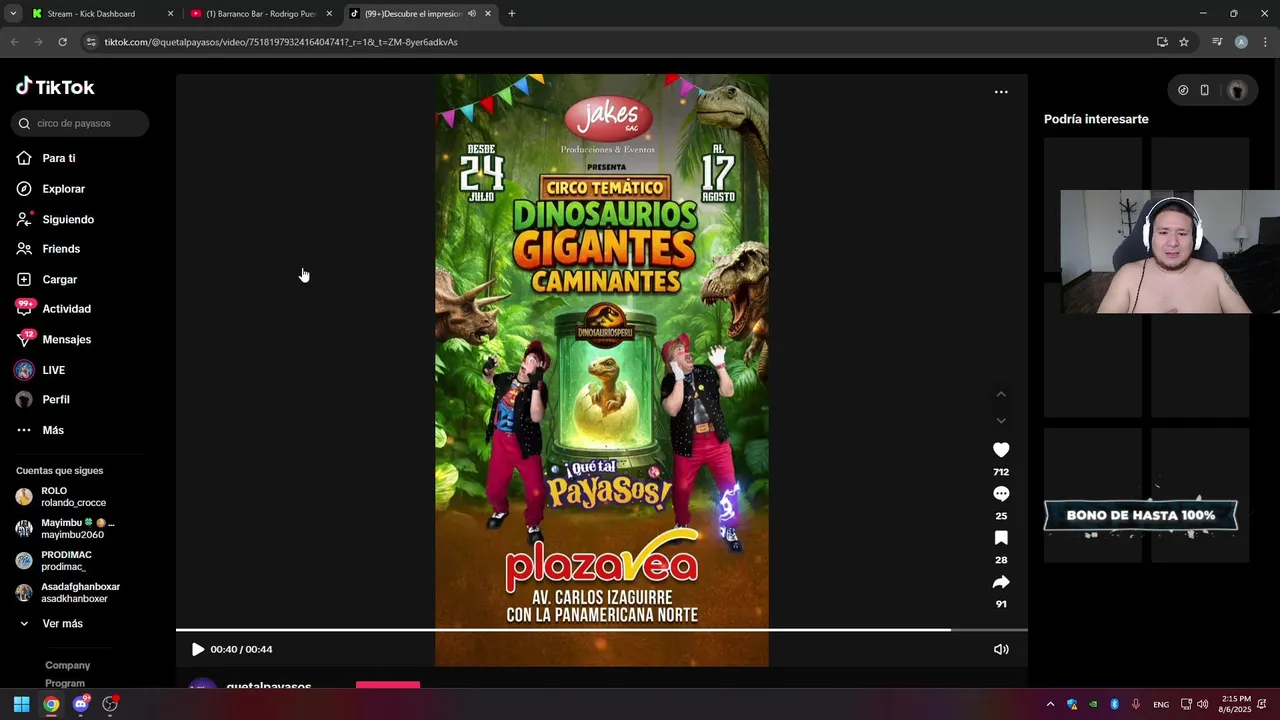Mute the TikTok tab audio indicator

click(x=472, y=14)
